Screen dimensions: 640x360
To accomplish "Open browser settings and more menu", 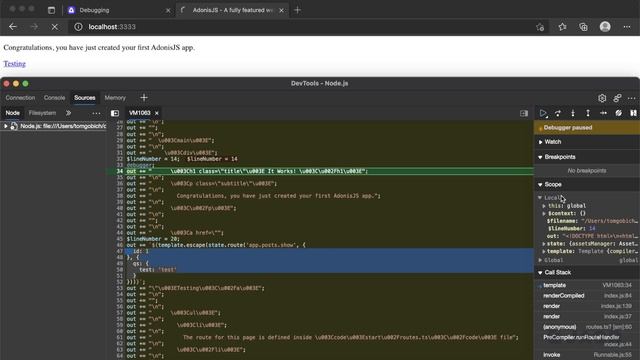I will 627,27.
